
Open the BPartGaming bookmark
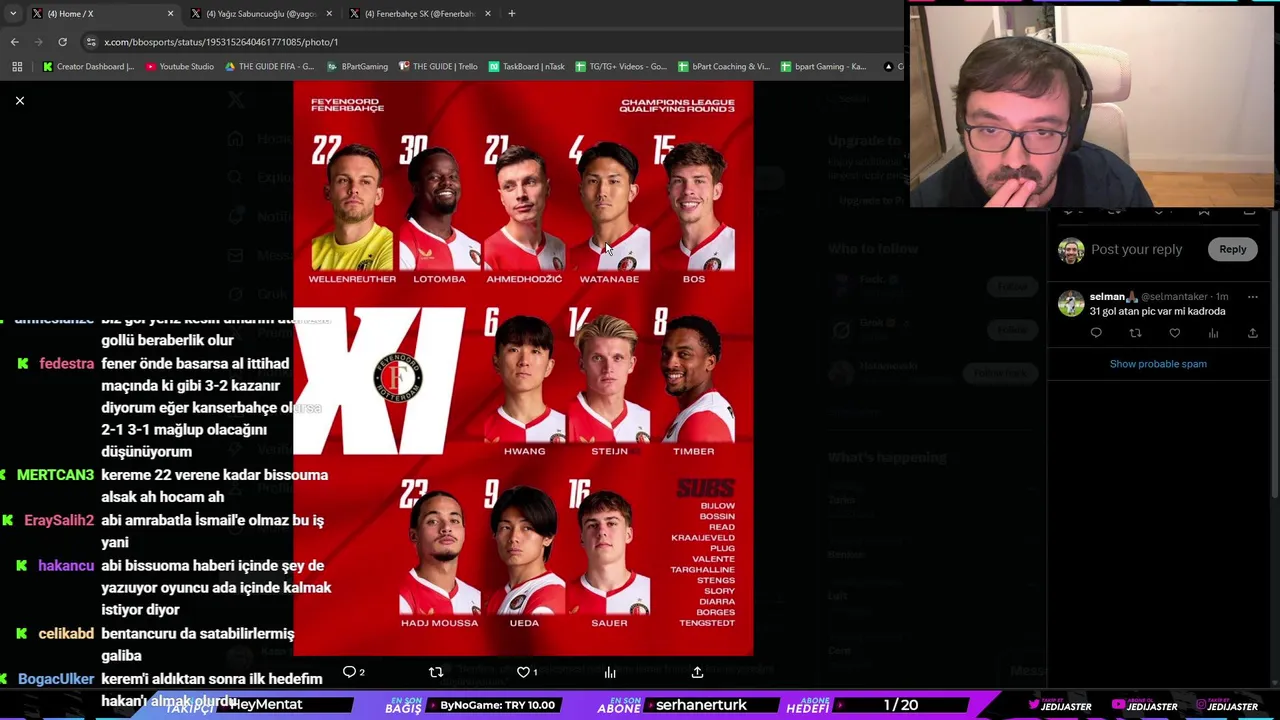357,67
